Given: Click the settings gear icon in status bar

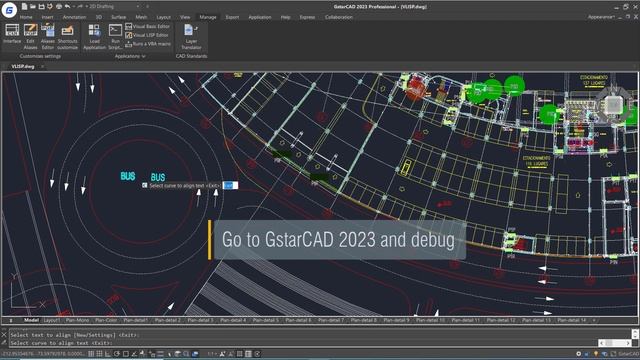Looking at the screenshot, I should (578, 354).
